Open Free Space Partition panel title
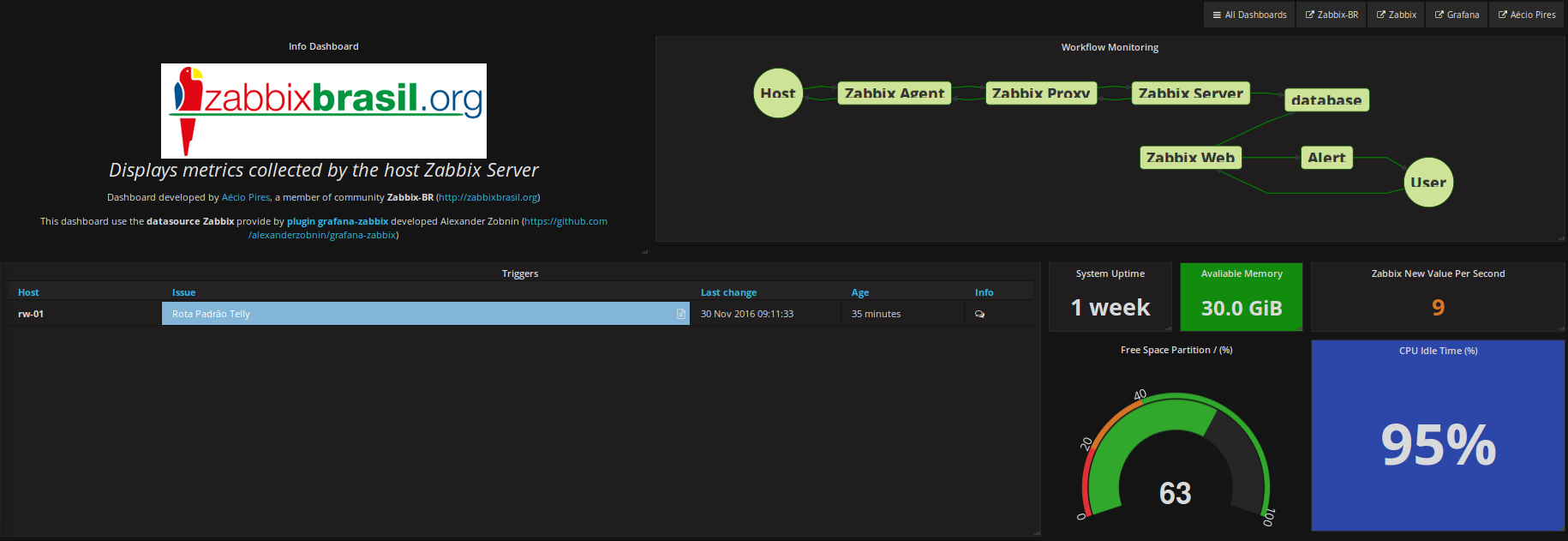This screenshot has width=1568, height=541. coord(1176,350)
